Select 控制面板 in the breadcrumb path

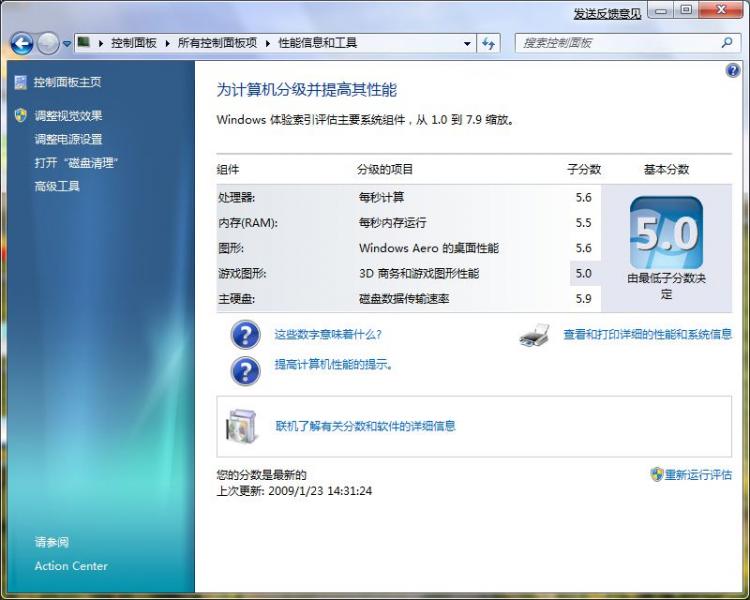(x=134, y=43)
